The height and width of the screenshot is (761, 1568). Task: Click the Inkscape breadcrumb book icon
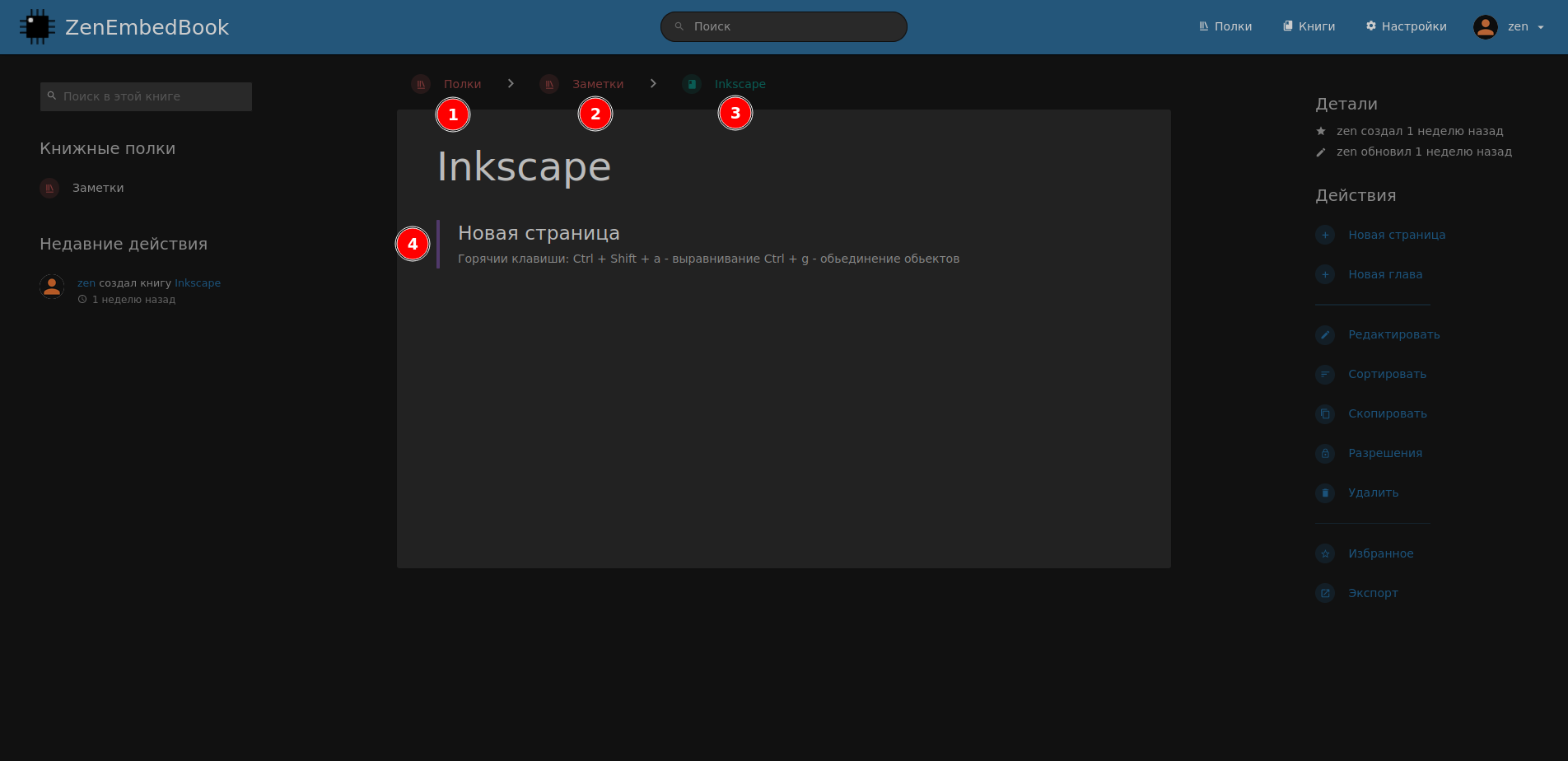[692, 84]
